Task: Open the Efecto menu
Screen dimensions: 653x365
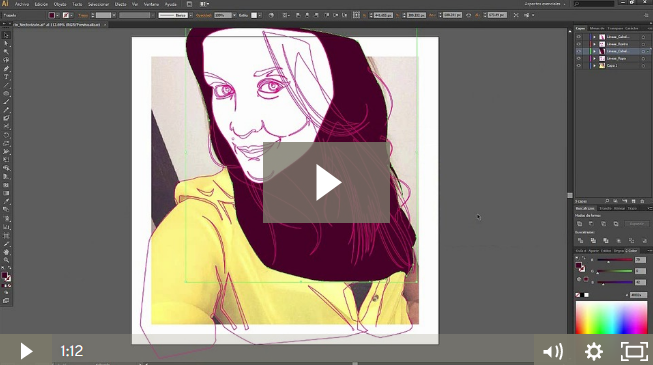Action: click(120, 4)
